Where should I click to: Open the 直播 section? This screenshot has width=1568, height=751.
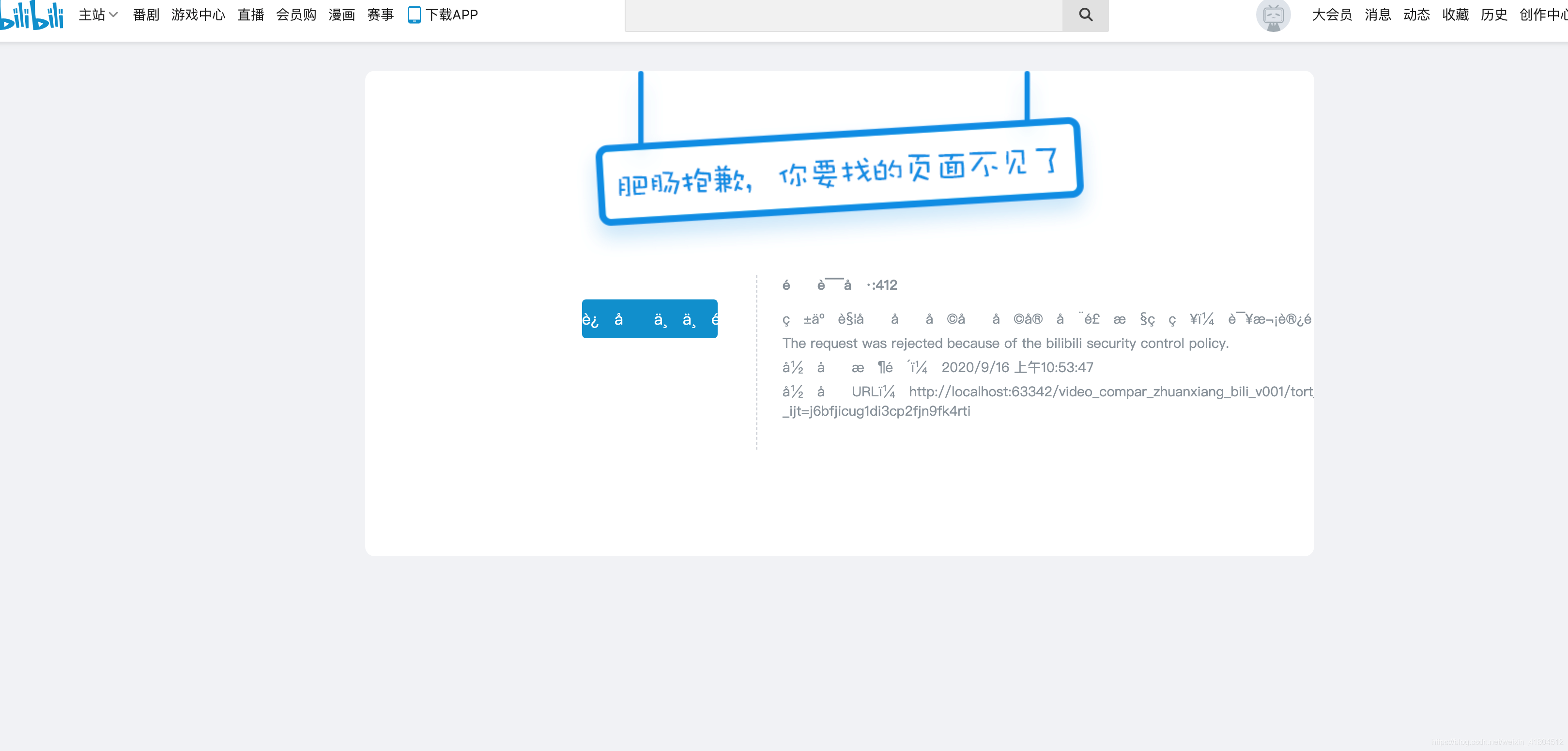251,15
